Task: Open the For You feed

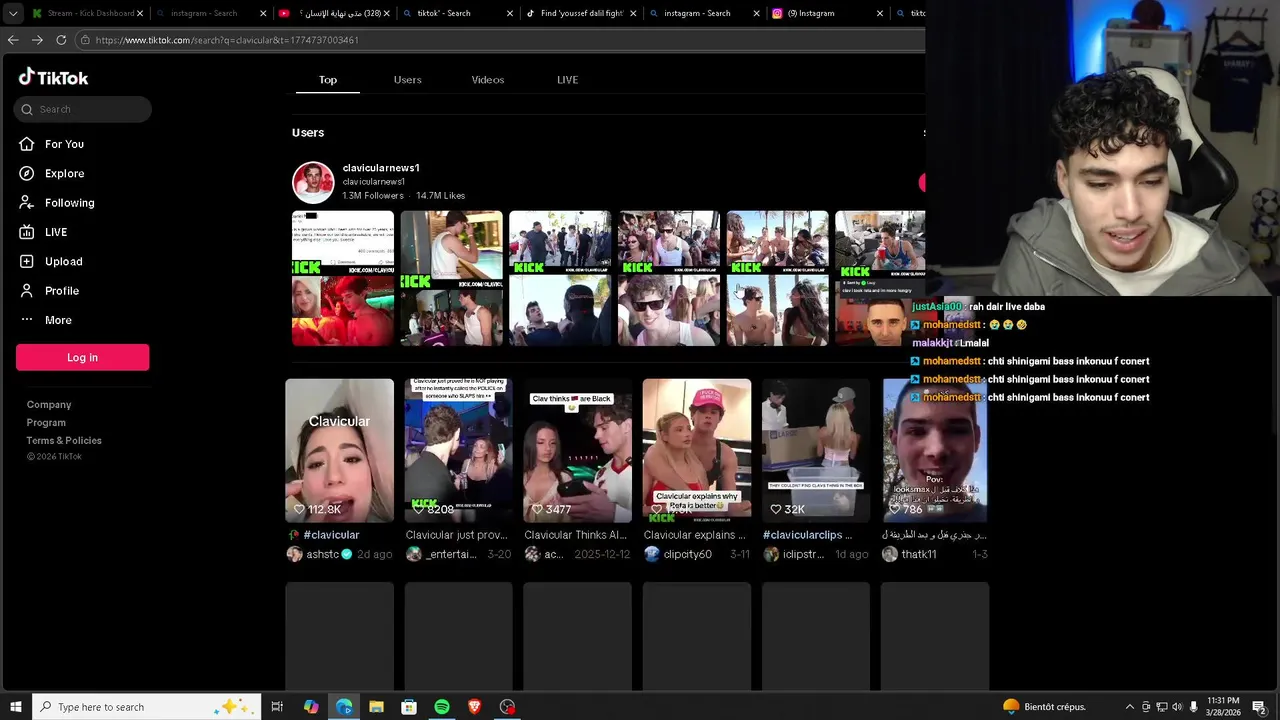Action: (x=64, y=144)
